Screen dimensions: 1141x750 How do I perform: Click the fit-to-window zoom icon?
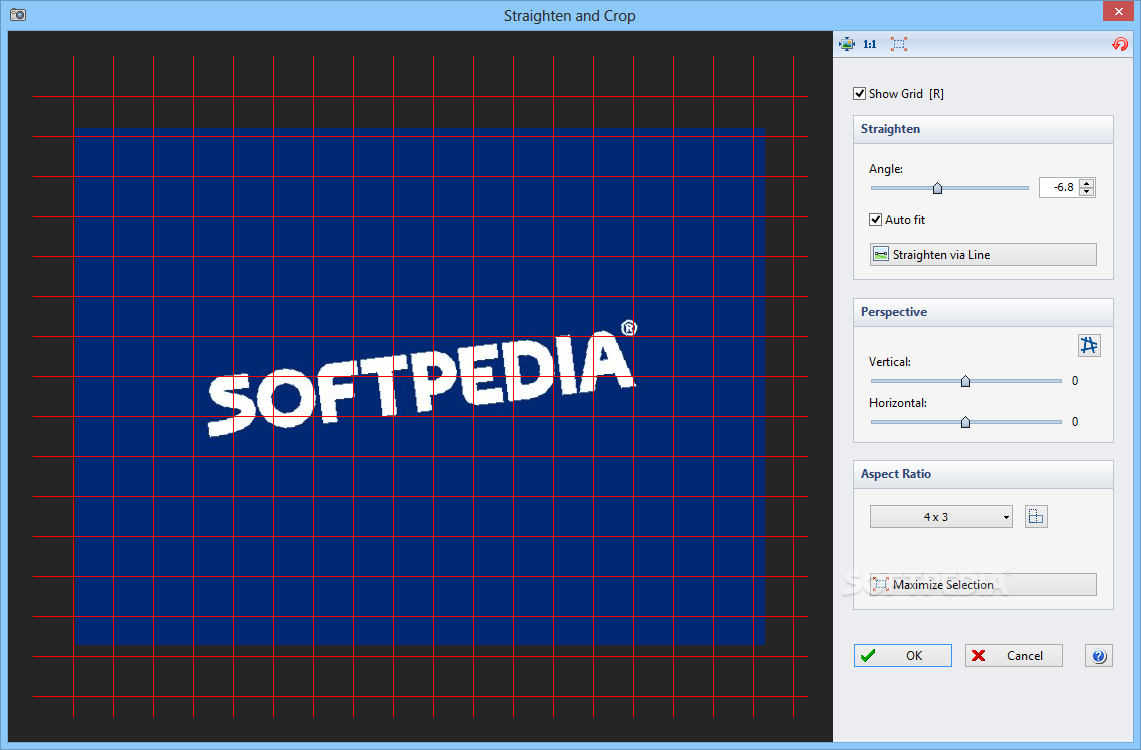click(847, 44)
